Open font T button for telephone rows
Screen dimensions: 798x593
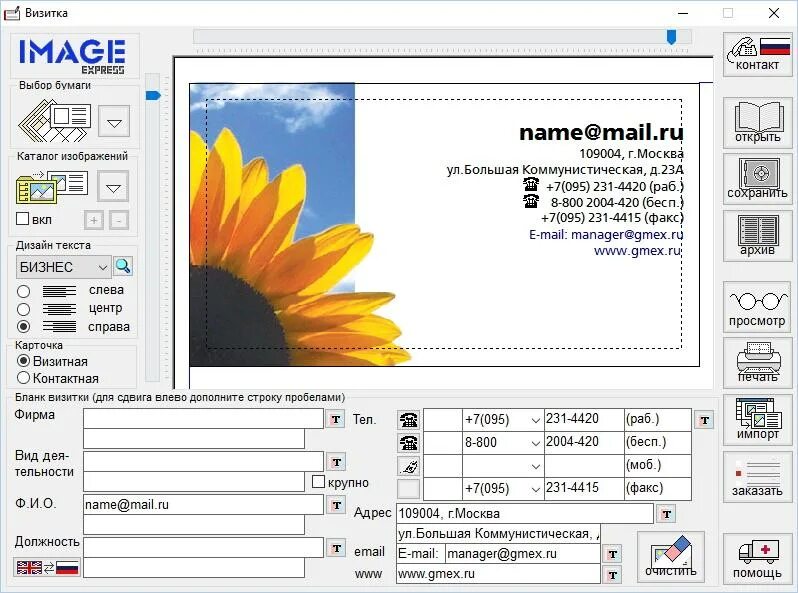tap(704, 420)
